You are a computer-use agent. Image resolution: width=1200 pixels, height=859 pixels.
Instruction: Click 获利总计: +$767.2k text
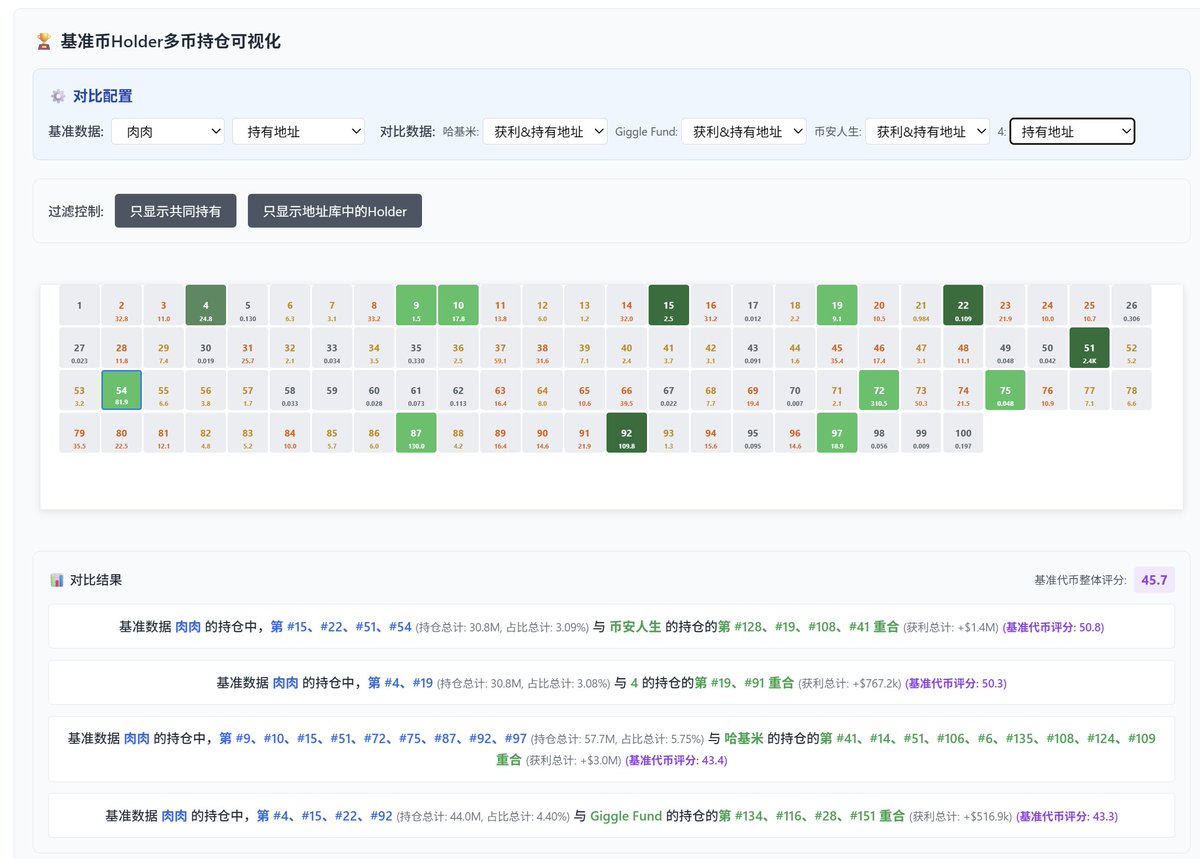(x=849, y=683)
